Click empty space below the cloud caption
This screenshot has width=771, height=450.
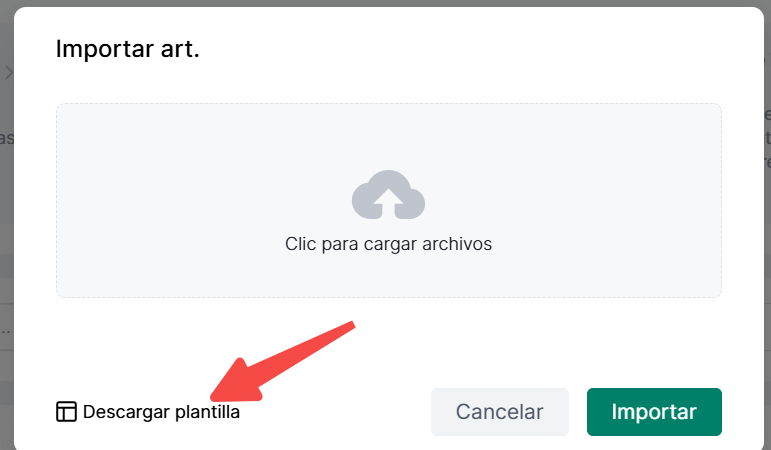(388, 275)
